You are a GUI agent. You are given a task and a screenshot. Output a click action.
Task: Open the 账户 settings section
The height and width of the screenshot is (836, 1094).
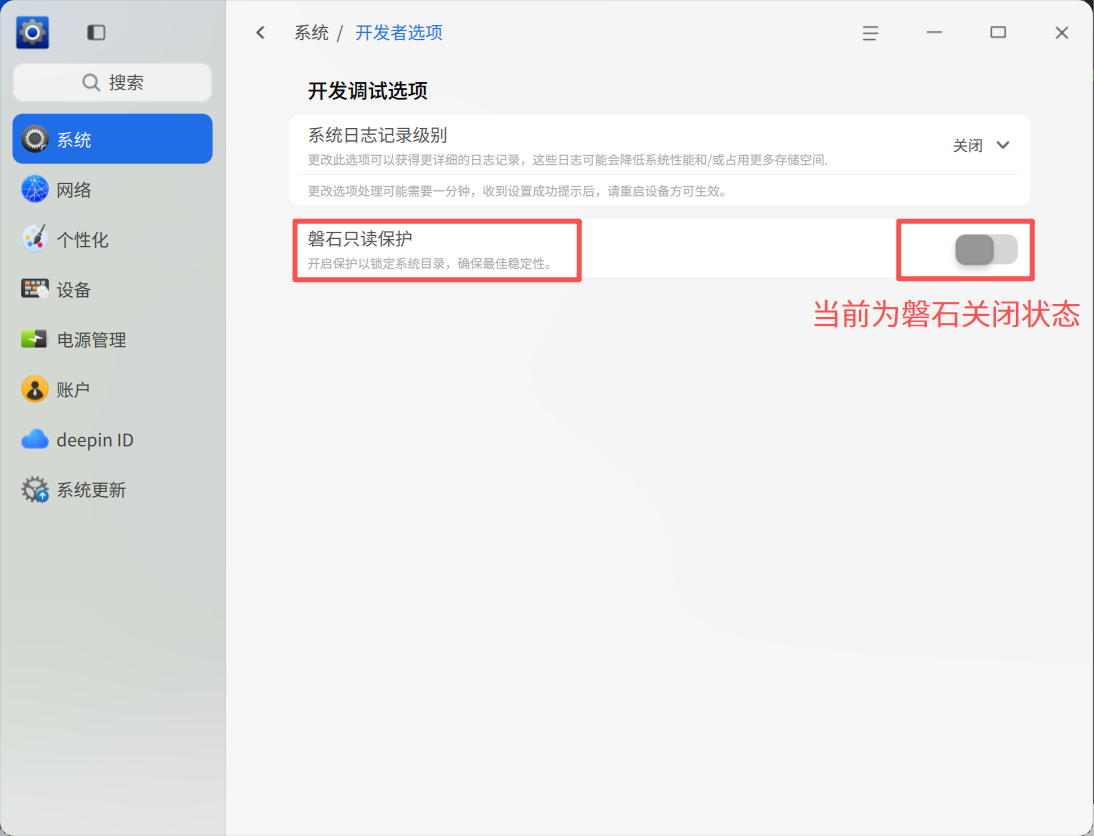click(112, 389)
